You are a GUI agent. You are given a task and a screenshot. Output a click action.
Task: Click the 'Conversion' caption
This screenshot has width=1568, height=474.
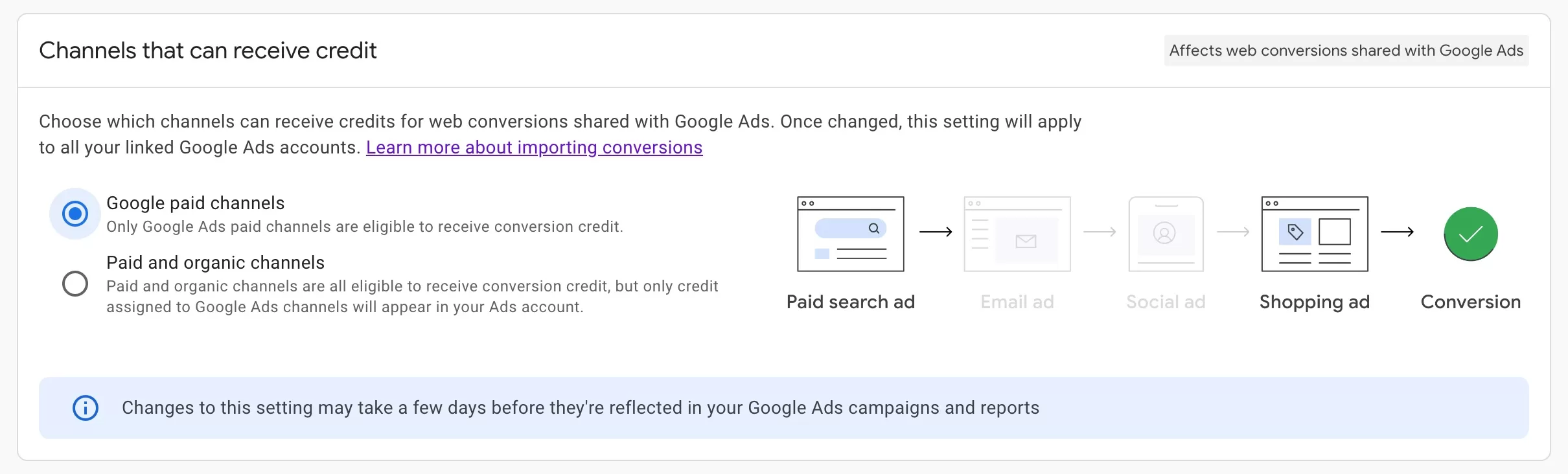coord(1471,302)
